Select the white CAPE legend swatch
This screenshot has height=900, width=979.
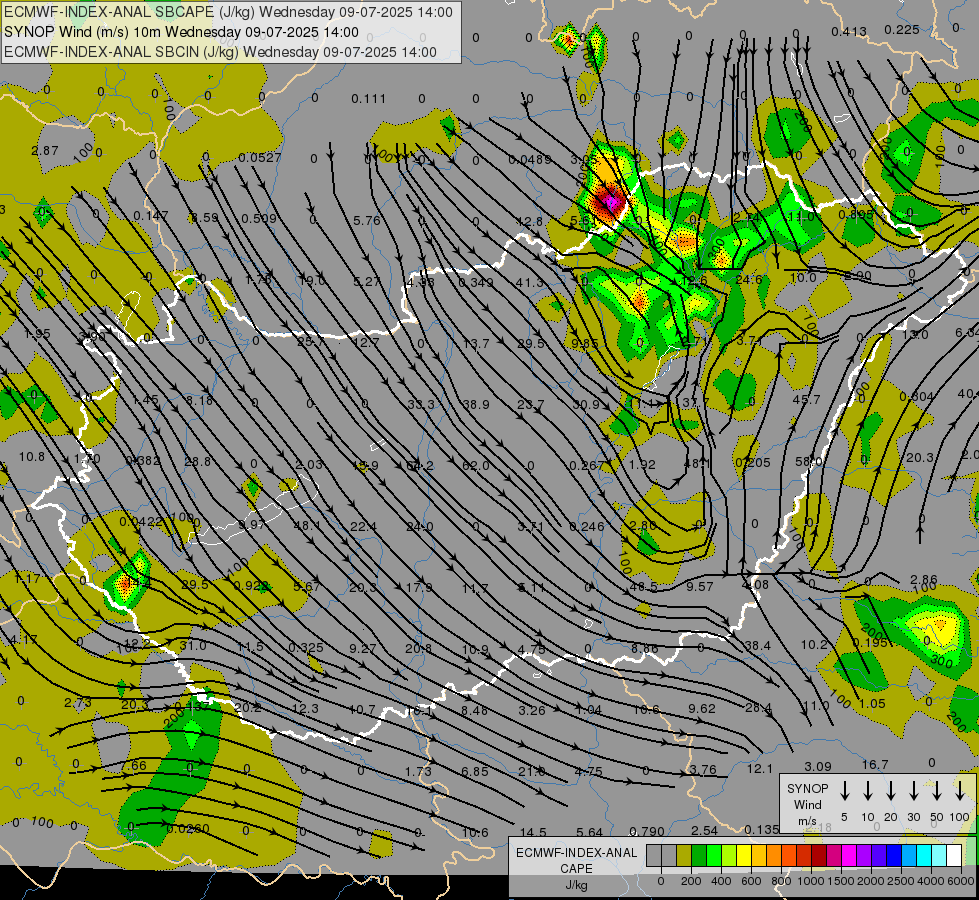pos(953,856)
